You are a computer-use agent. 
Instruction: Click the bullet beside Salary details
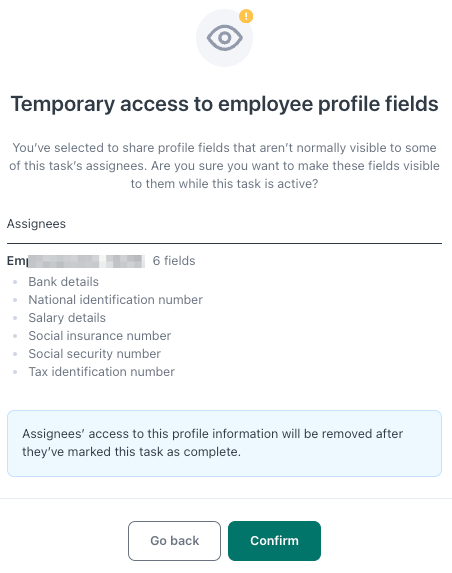click(15, 318)
